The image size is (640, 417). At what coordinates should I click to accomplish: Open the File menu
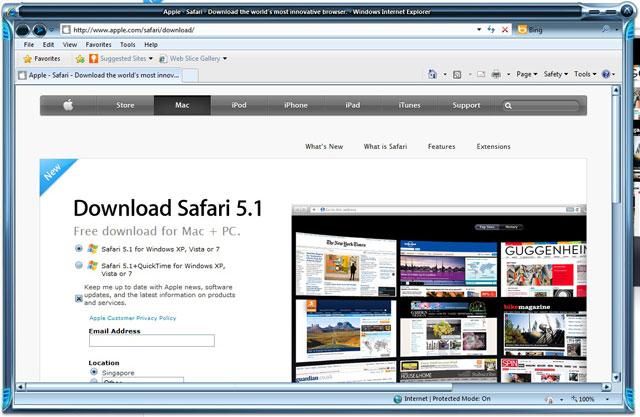[29, 45]
